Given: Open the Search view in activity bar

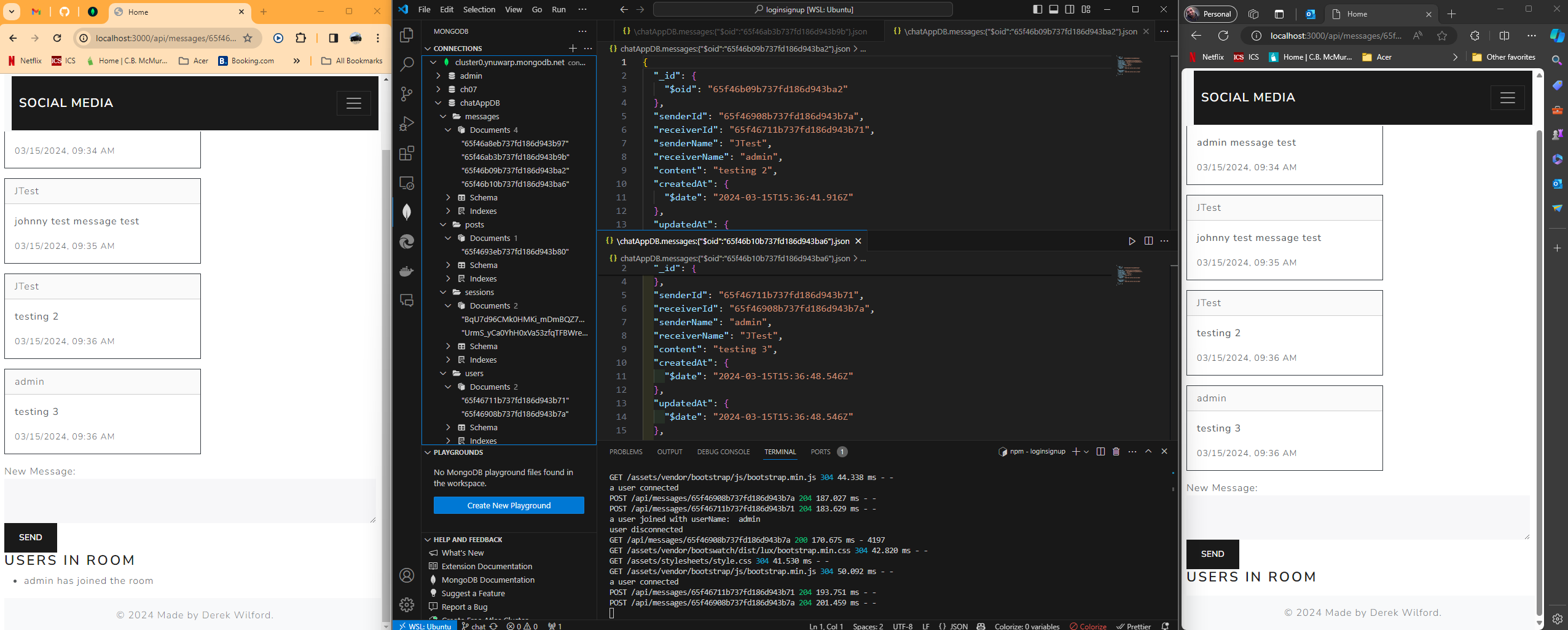Looking at the screenshot, I should (406, 65).
